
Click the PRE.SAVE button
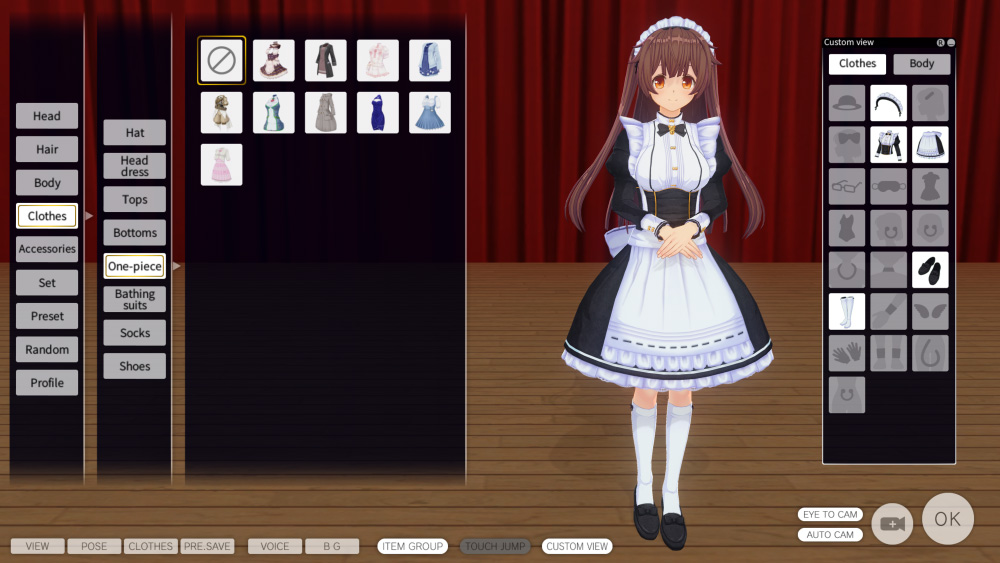click(x=207, y=546)
